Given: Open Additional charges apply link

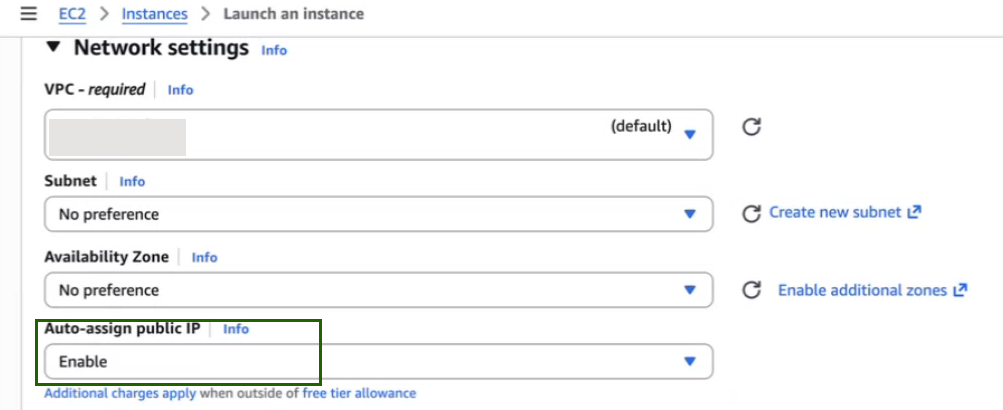Looking at the screenshot, I should [x=120, y=393].
